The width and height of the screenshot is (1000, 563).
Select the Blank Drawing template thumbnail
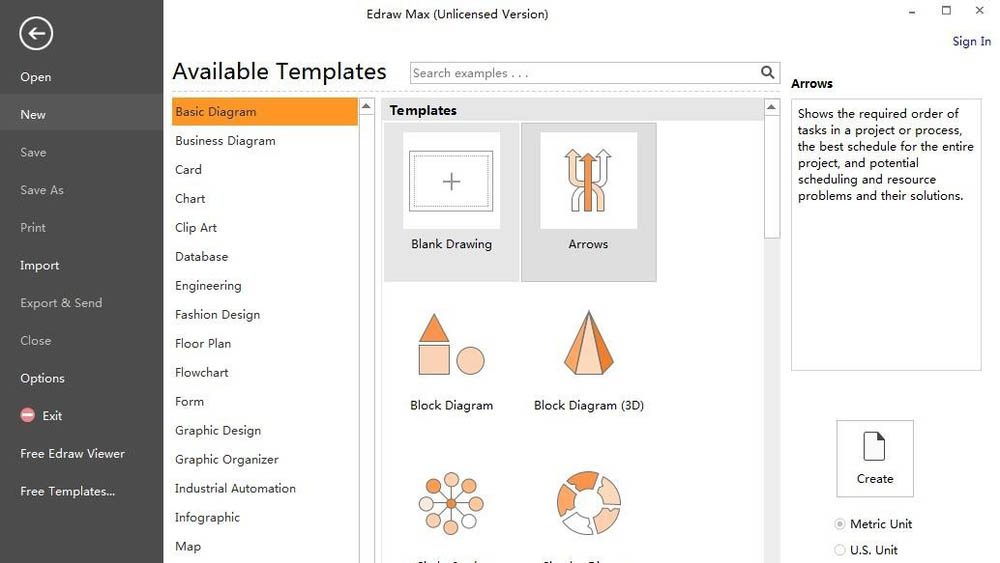[x=451, y=180]
